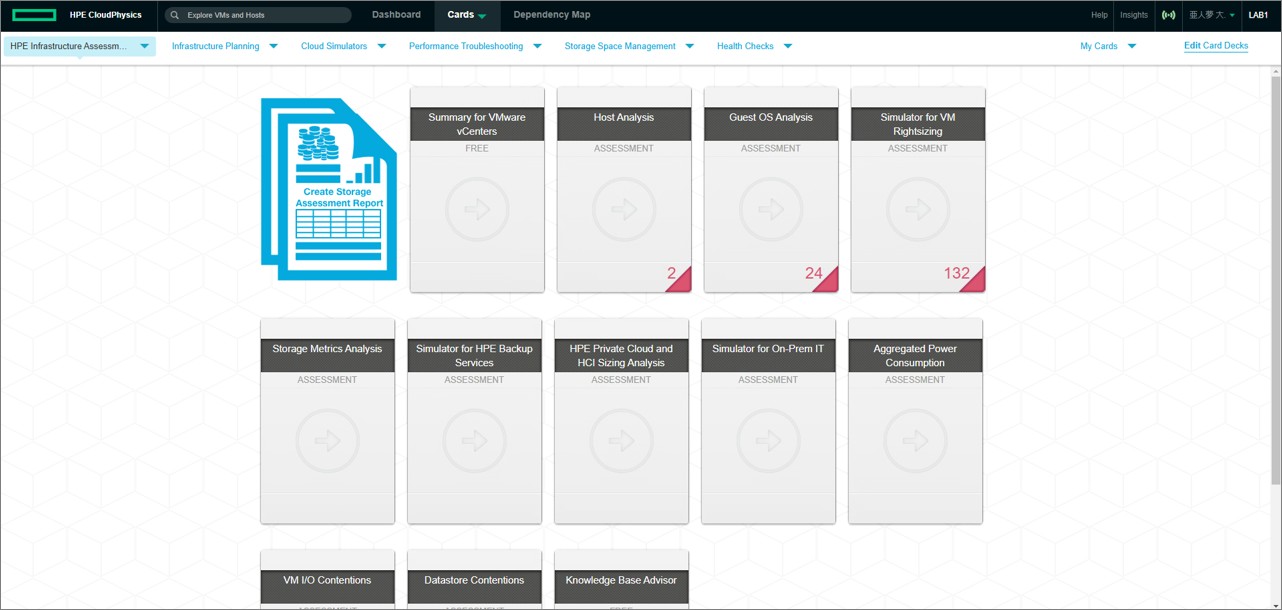1282x610 pixels.
Task: Click in the Explore VMs and Hosts search field
Action: pos(258,15)
